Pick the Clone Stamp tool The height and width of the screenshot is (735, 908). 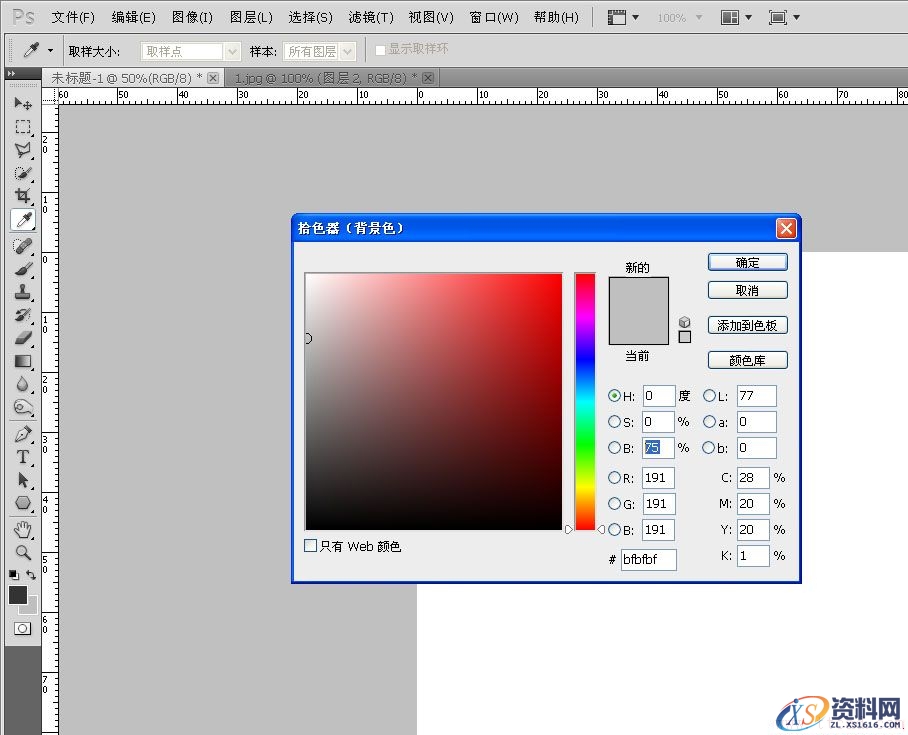(22, 292)
